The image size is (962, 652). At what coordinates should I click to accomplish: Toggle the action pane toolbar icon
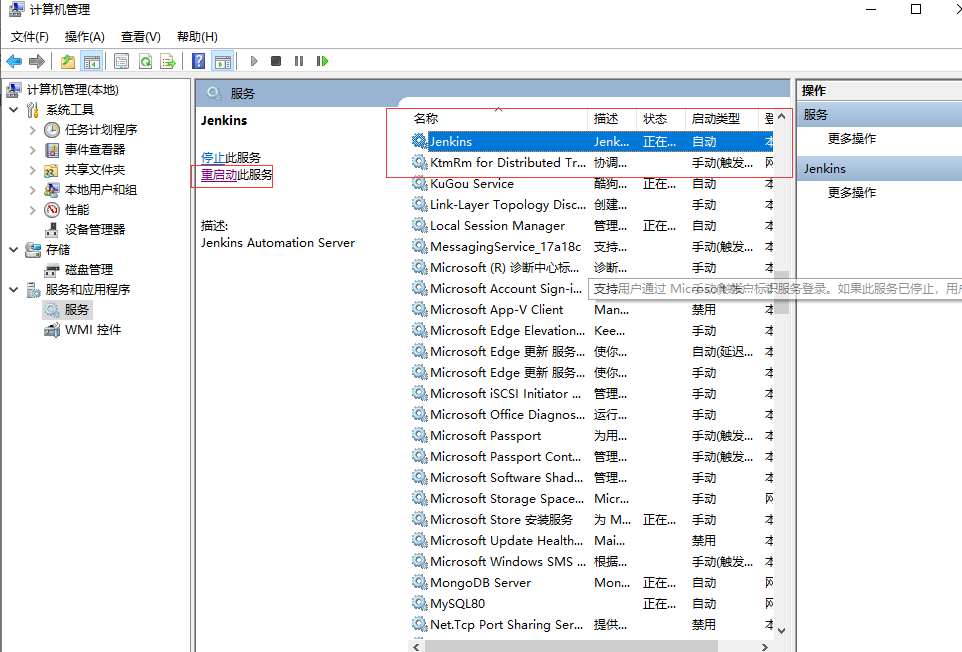tap(223, 61)
